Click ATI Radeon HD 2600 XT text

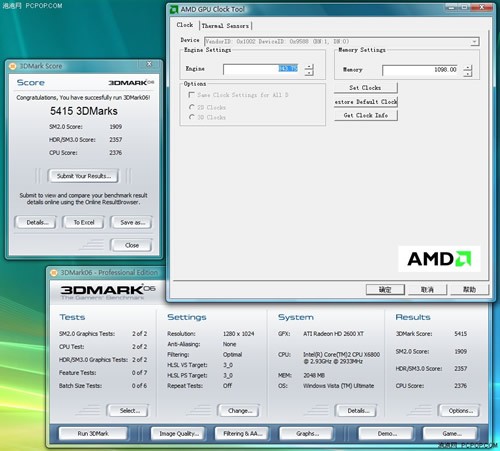pos(333,334)
